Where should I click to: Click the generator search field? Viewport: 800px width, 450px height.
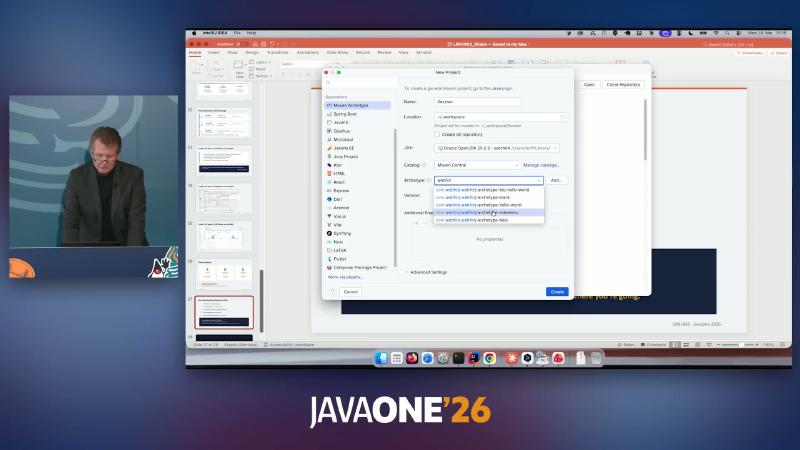click(360, 83)
